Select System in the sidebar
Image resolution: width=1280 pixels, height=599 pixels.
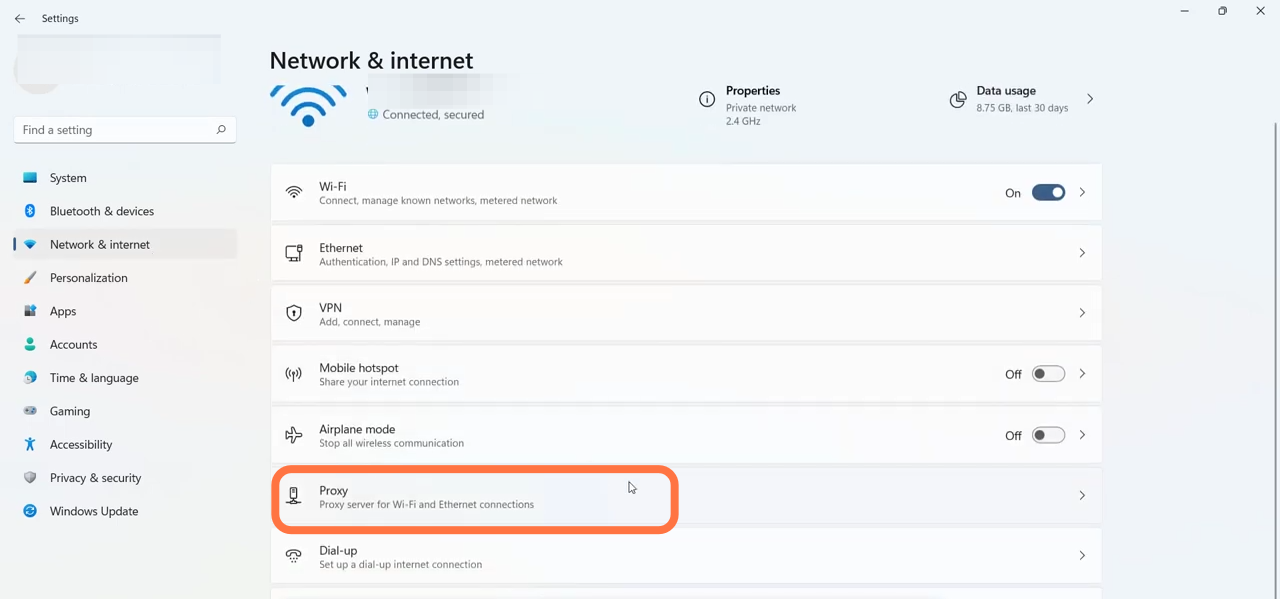[125, 177]
